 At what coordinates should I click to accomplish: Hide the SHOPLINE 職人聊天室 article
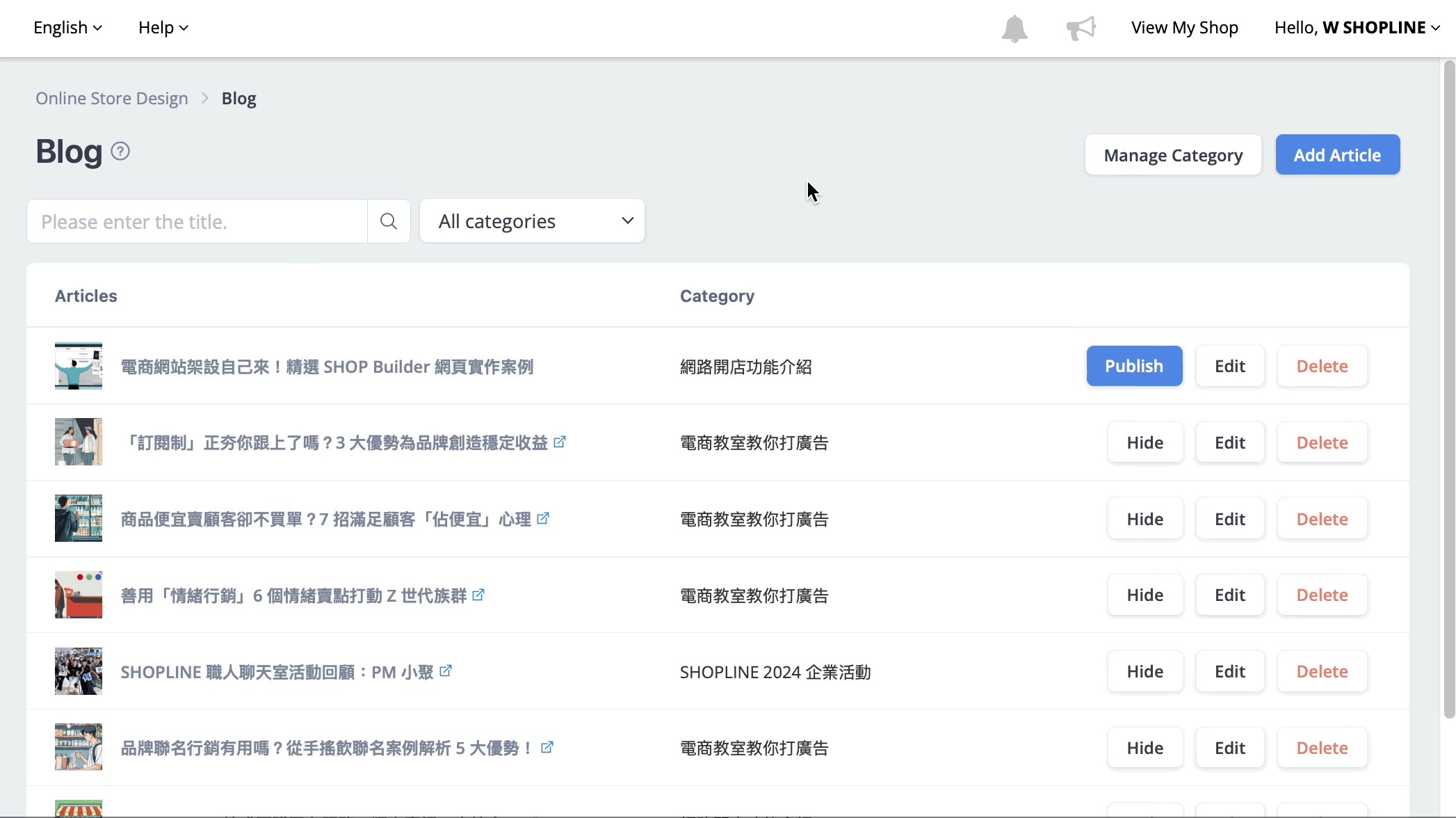point(1145,671)
